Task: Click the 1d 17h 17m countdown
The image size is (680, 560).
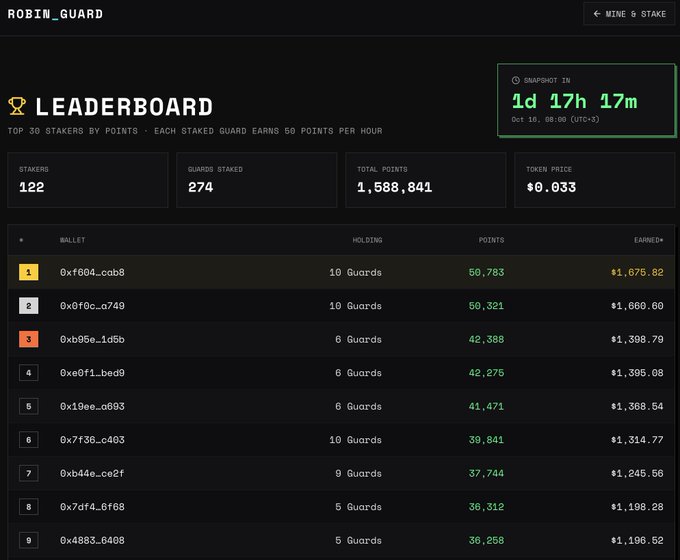Action: [x=575, y=102]
